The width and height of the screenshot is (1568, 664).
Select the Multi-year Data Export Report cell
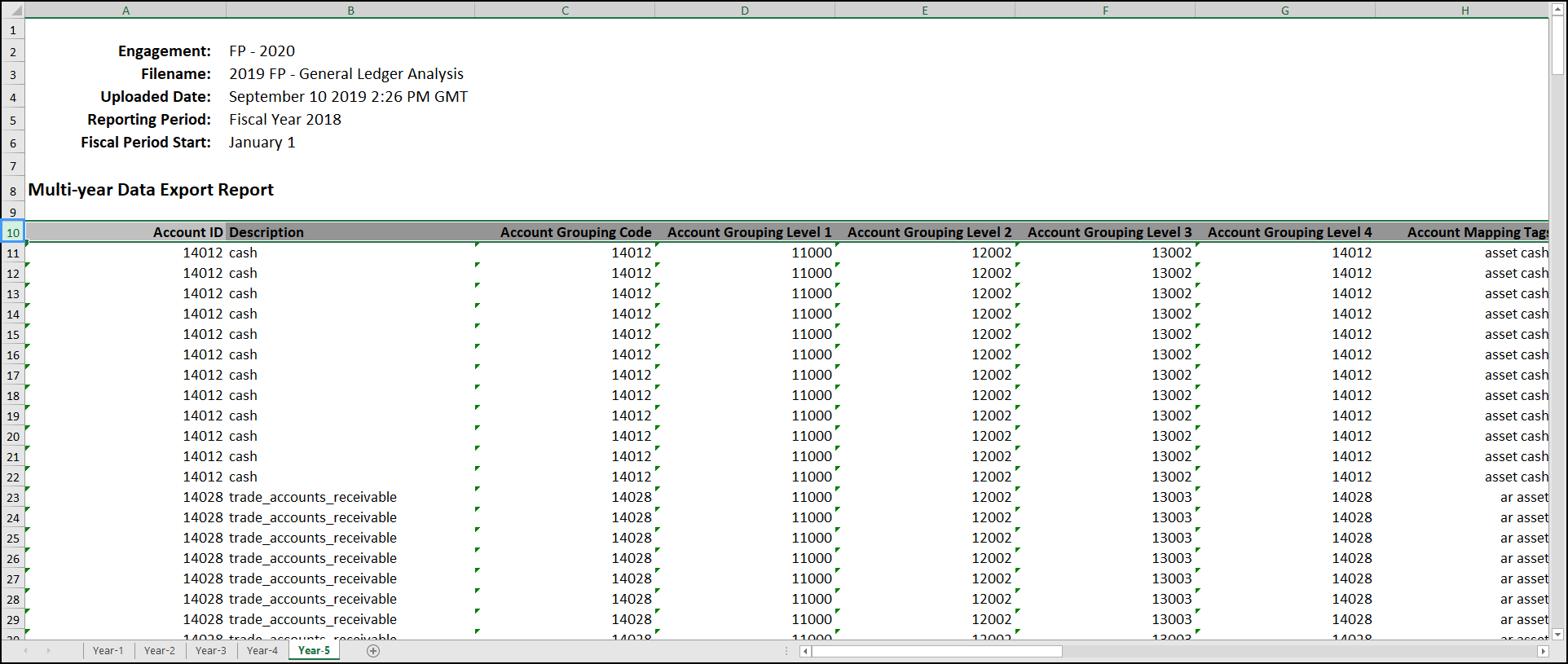click(x=152, y=190)
